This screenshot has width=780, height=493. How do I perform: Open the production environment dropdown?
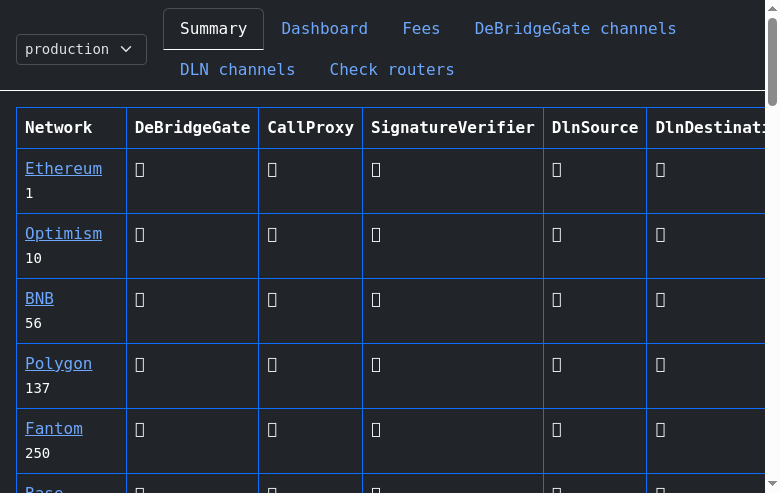click(82, 49)
